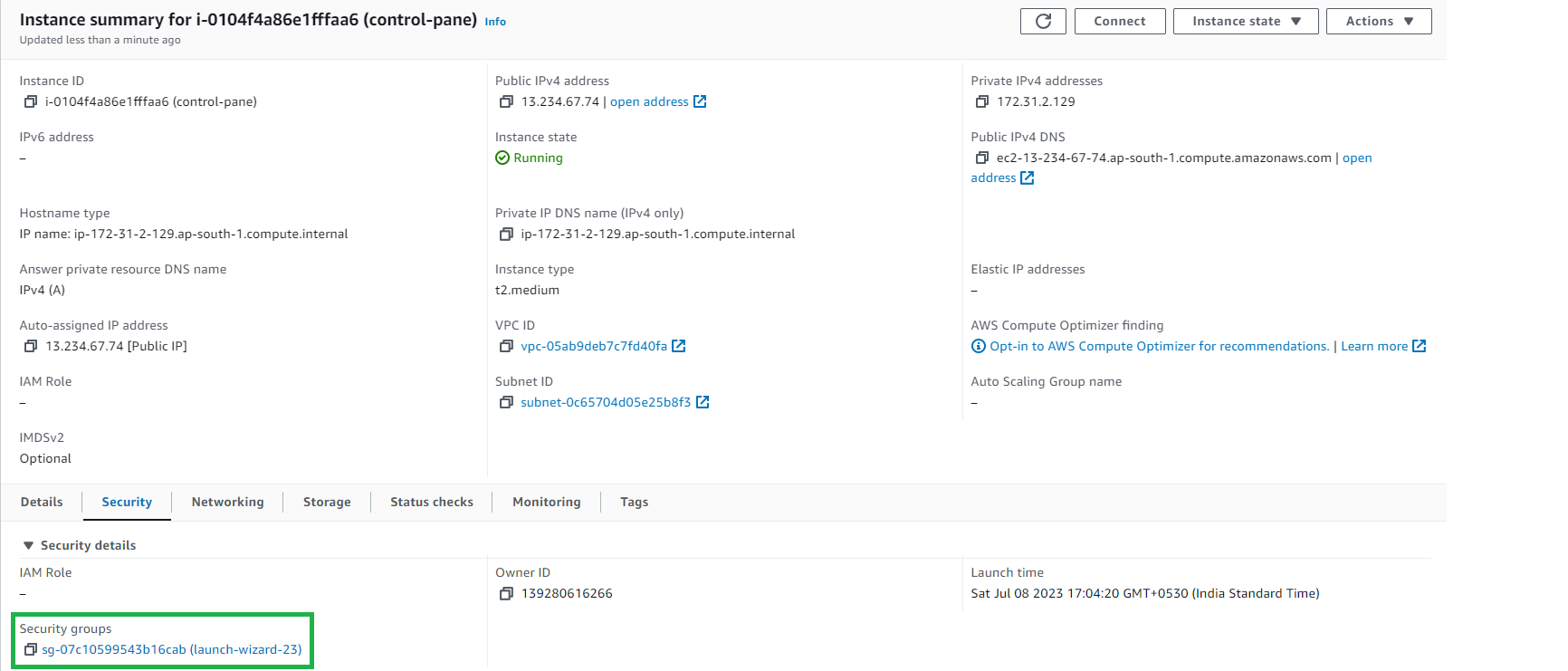The width and height of the screenshot is (1568, 671).
Task: Copy the VPC ID
Action: [x=506, y=347]
